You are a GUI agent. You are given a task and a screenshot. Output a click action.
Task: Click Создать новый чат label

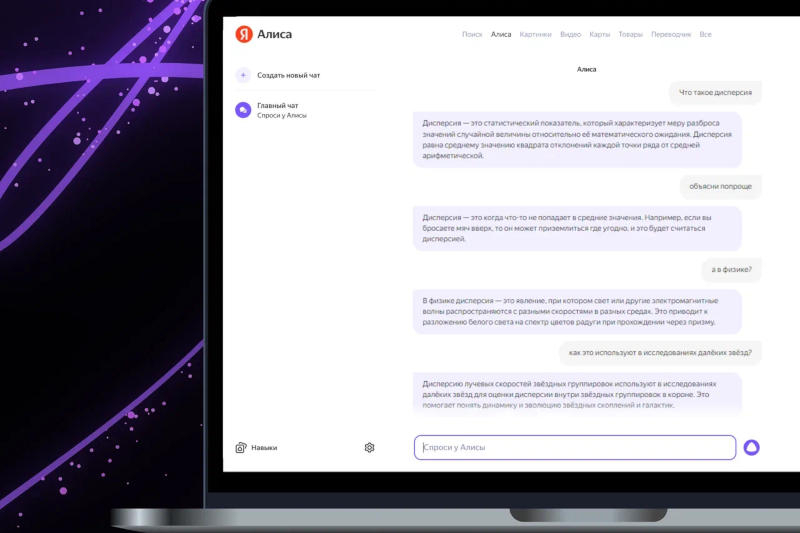click(288, 75)
